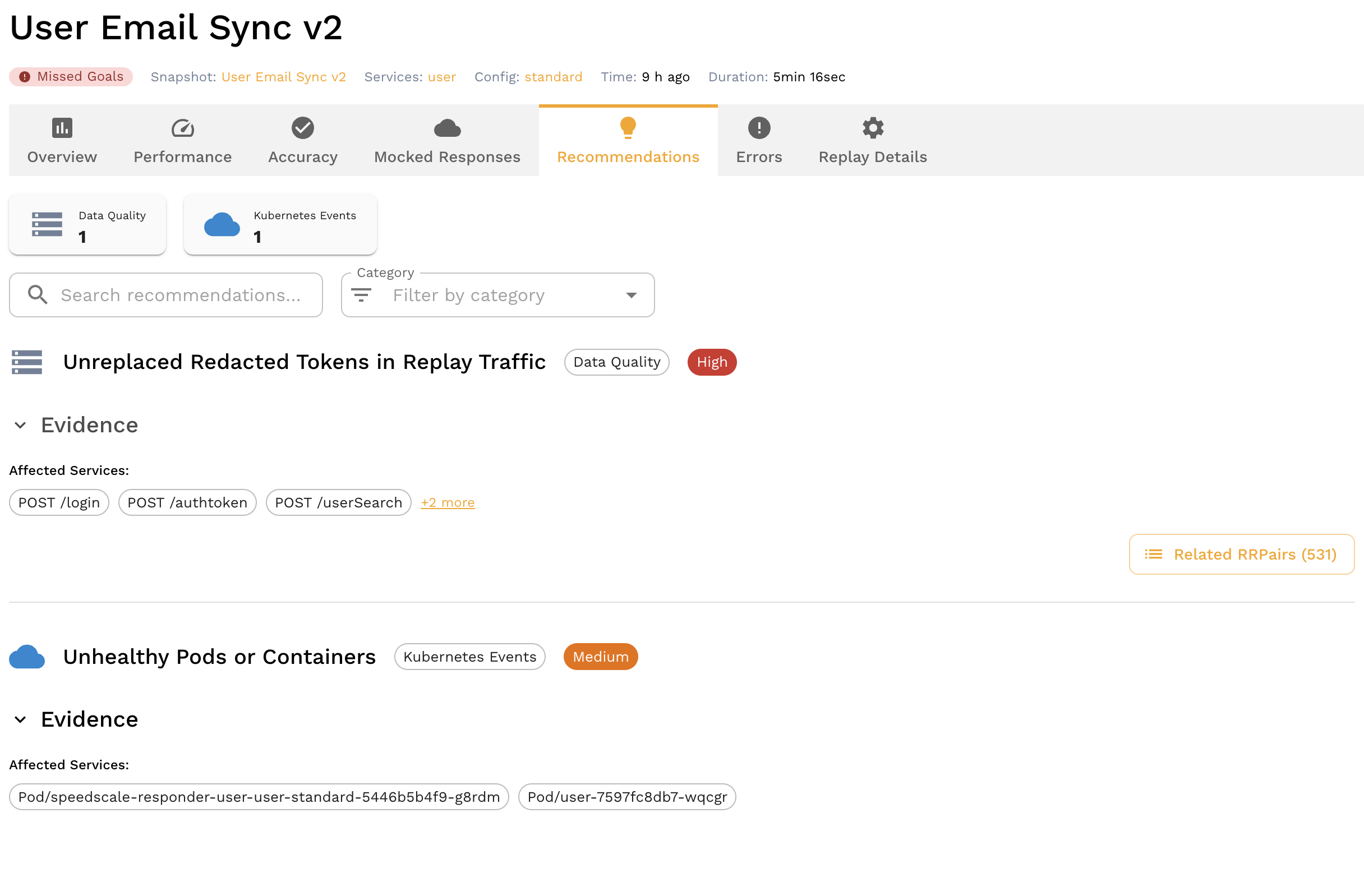This screenshot has width=1364, height=896.
Task: Click the POST /authtoken service chip
Action: tap(187, 502)
